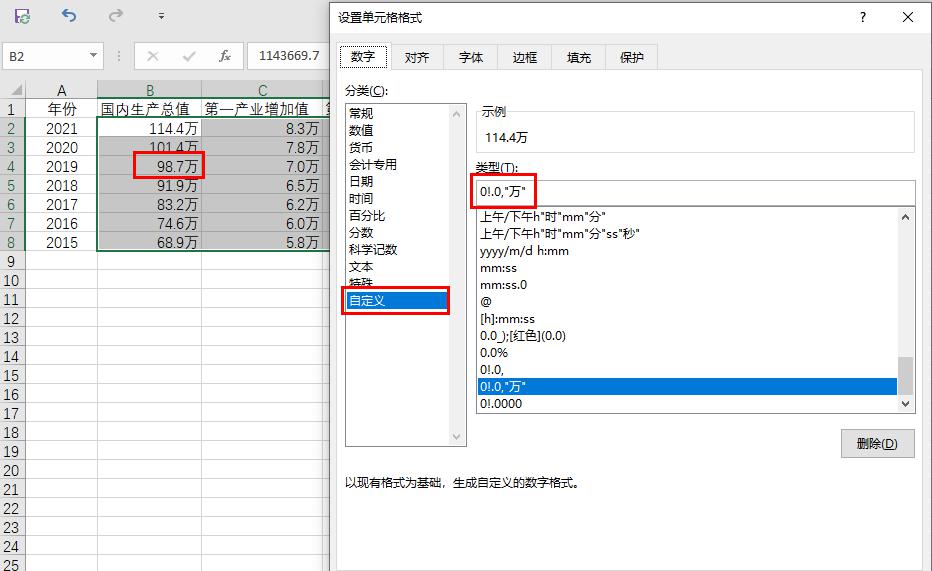This screenshot has width=932, height=571.
Task: Click type list scroll down arrow
Action: pos(905,404)
